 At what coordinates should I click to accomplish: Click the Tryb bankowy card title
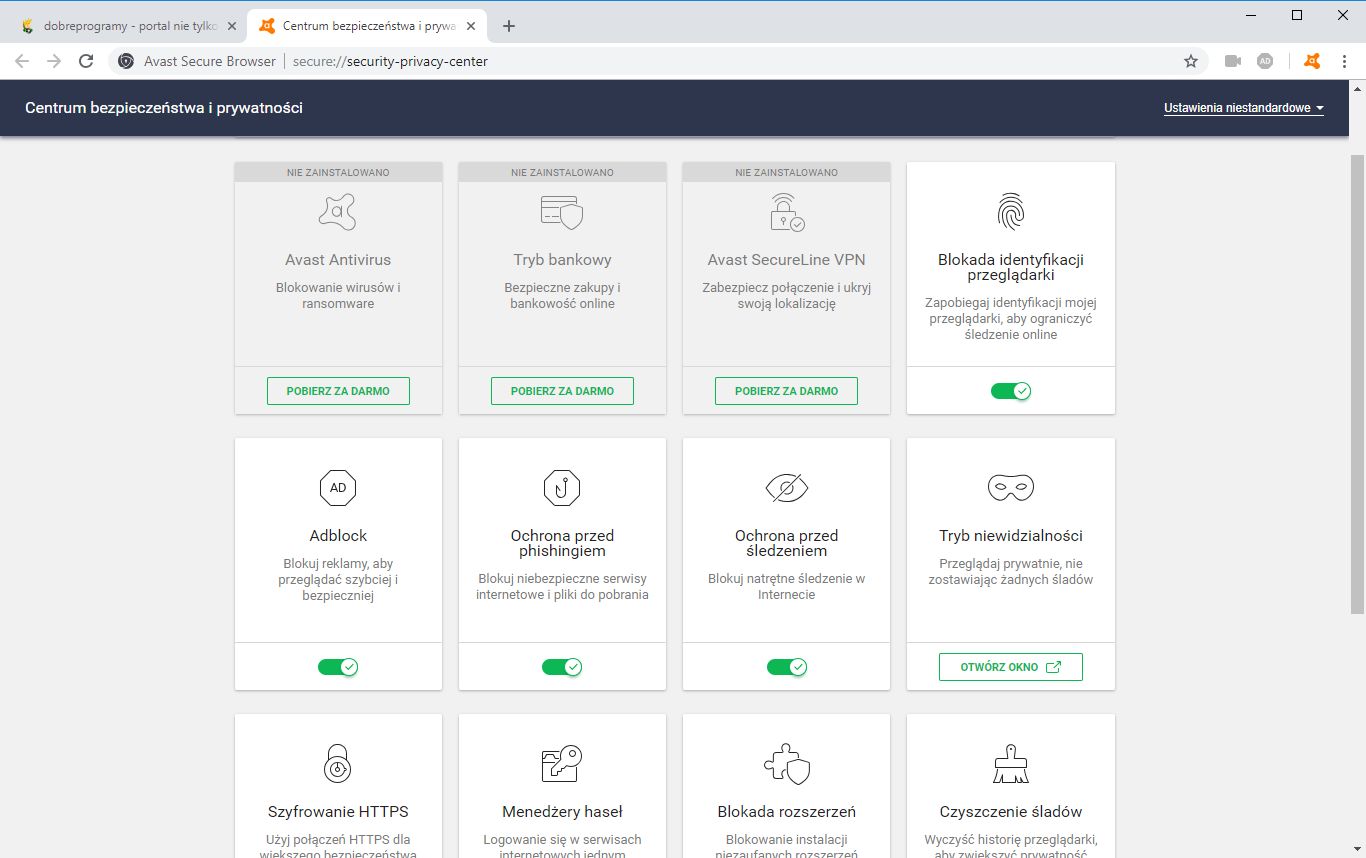[562, 260]
